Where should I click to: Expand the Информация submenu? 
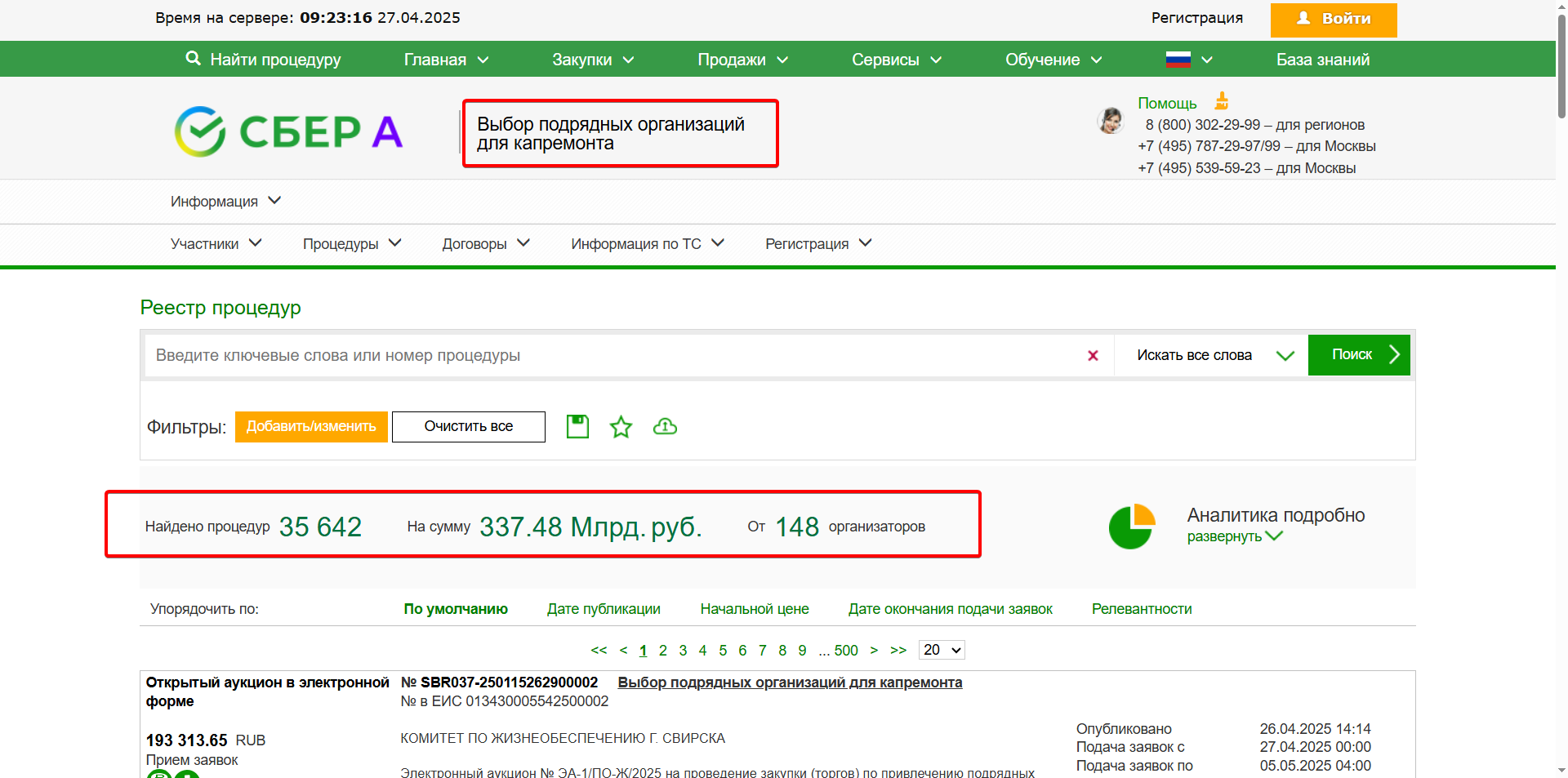click(x=225, y=201)
